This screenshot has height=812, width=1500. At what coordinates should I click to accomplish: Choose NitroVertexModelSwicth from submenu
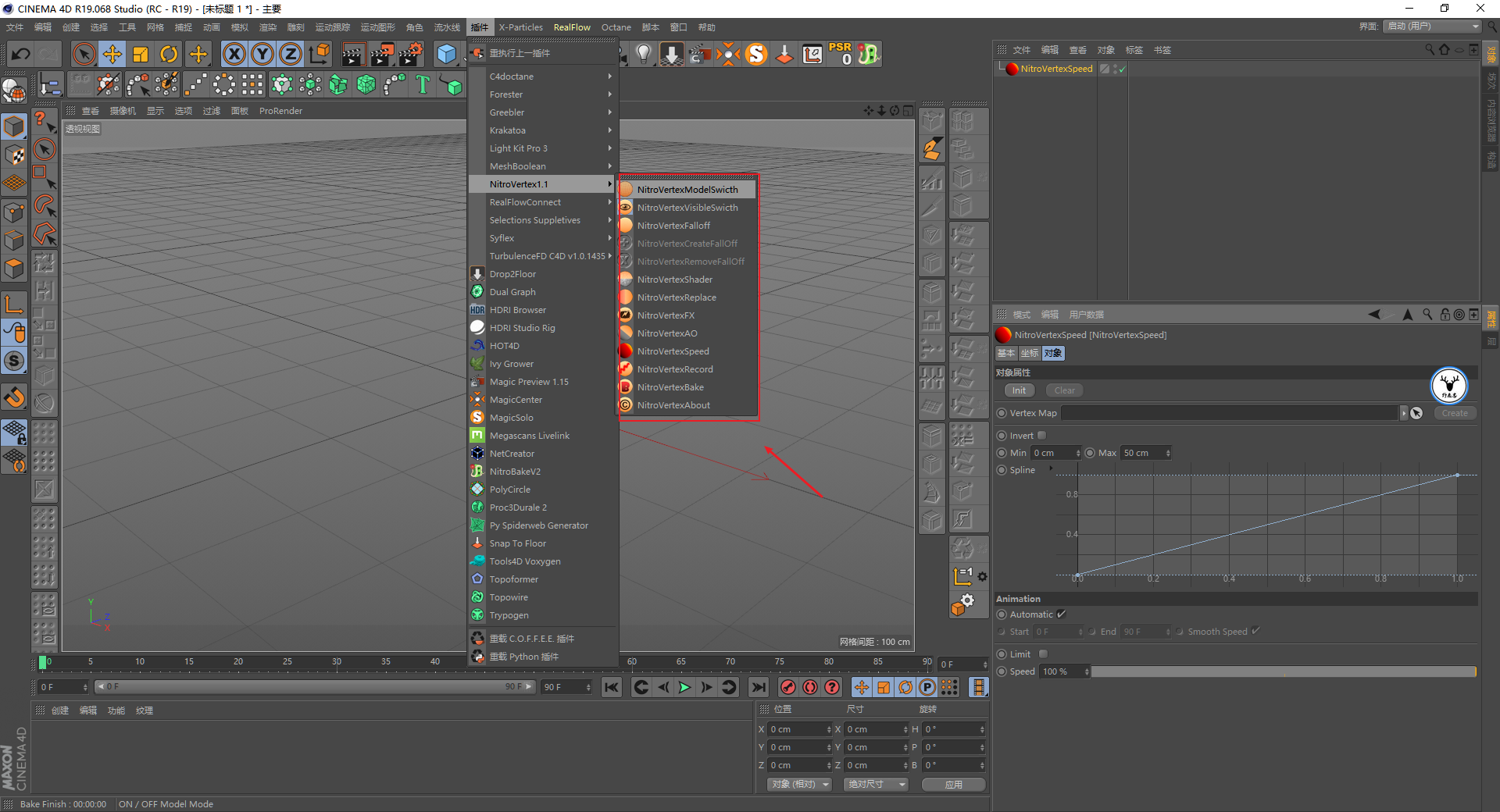687,190
